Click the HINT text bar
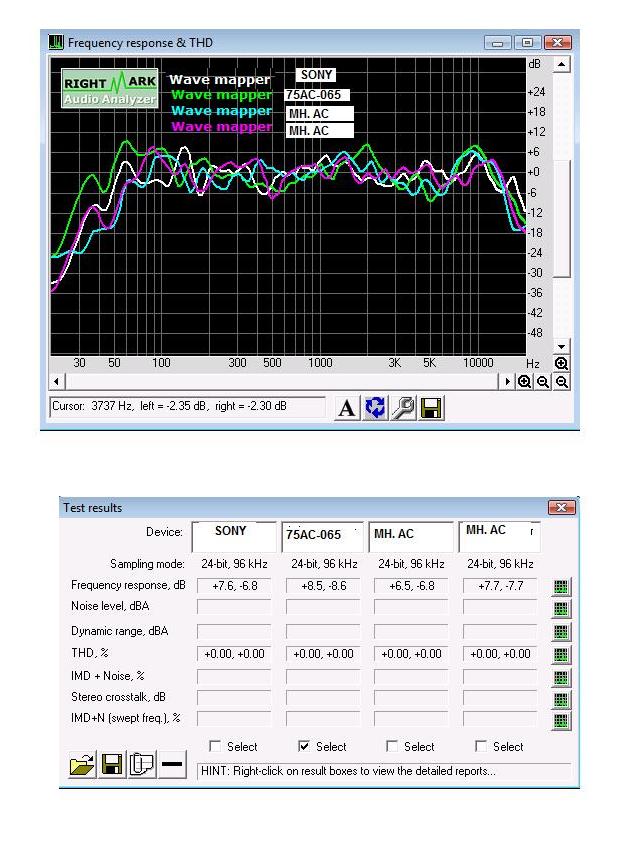This screenshot has width=640, height=843. pos(383,771)
